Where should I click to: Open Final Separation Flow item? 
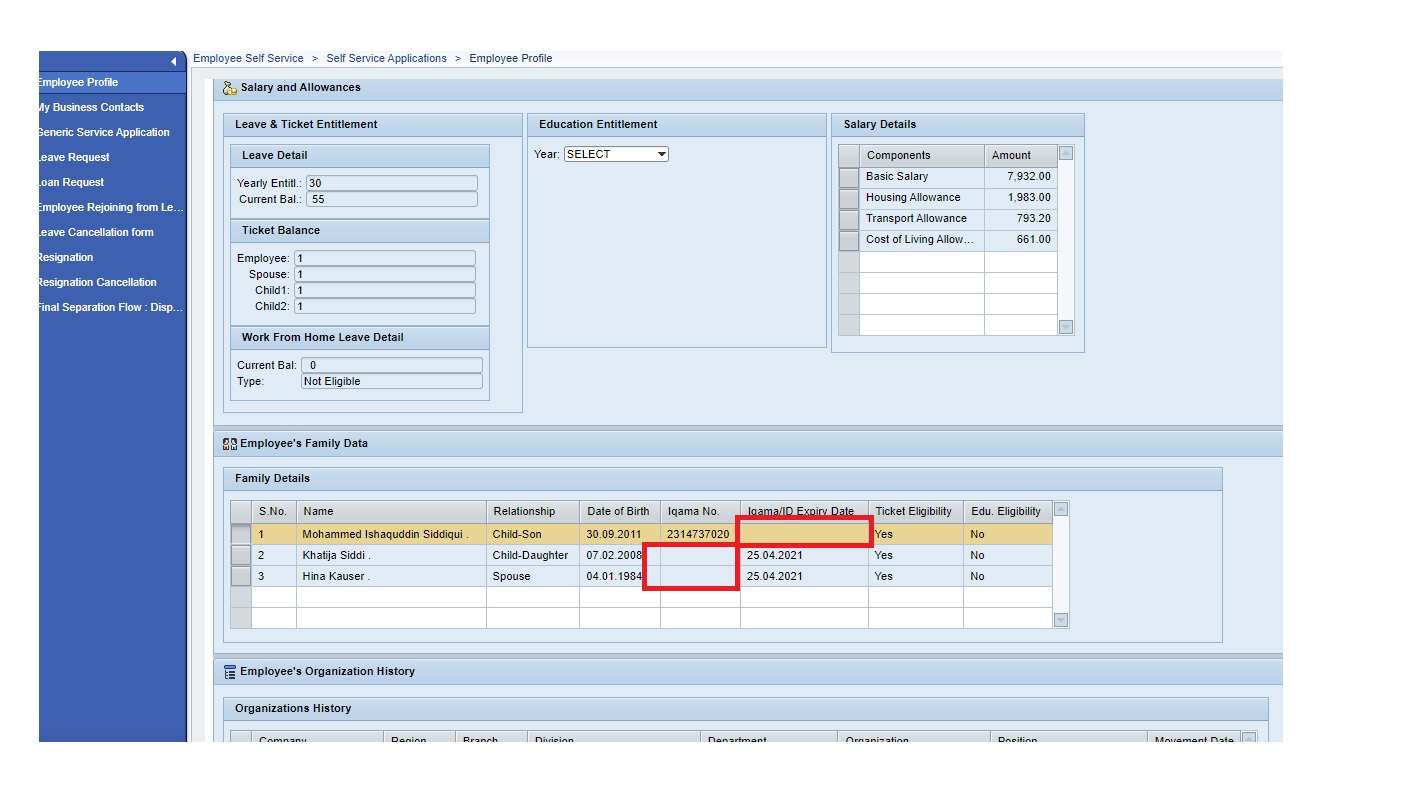pyautogui.click(x=111, y=307)
